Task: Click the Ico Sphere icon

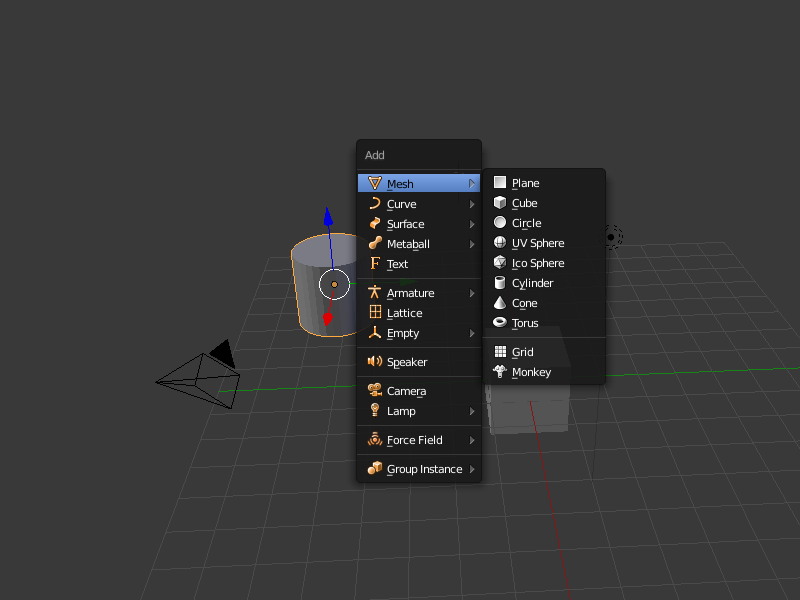Action: pos(500,262)
